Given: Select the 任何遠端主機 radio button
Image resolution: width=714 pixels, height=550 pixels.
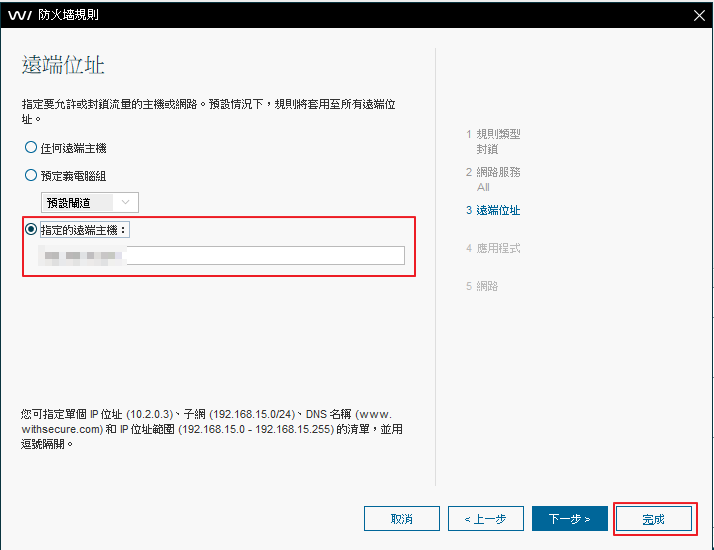Looking at the screenshot, I should [31, 148].
